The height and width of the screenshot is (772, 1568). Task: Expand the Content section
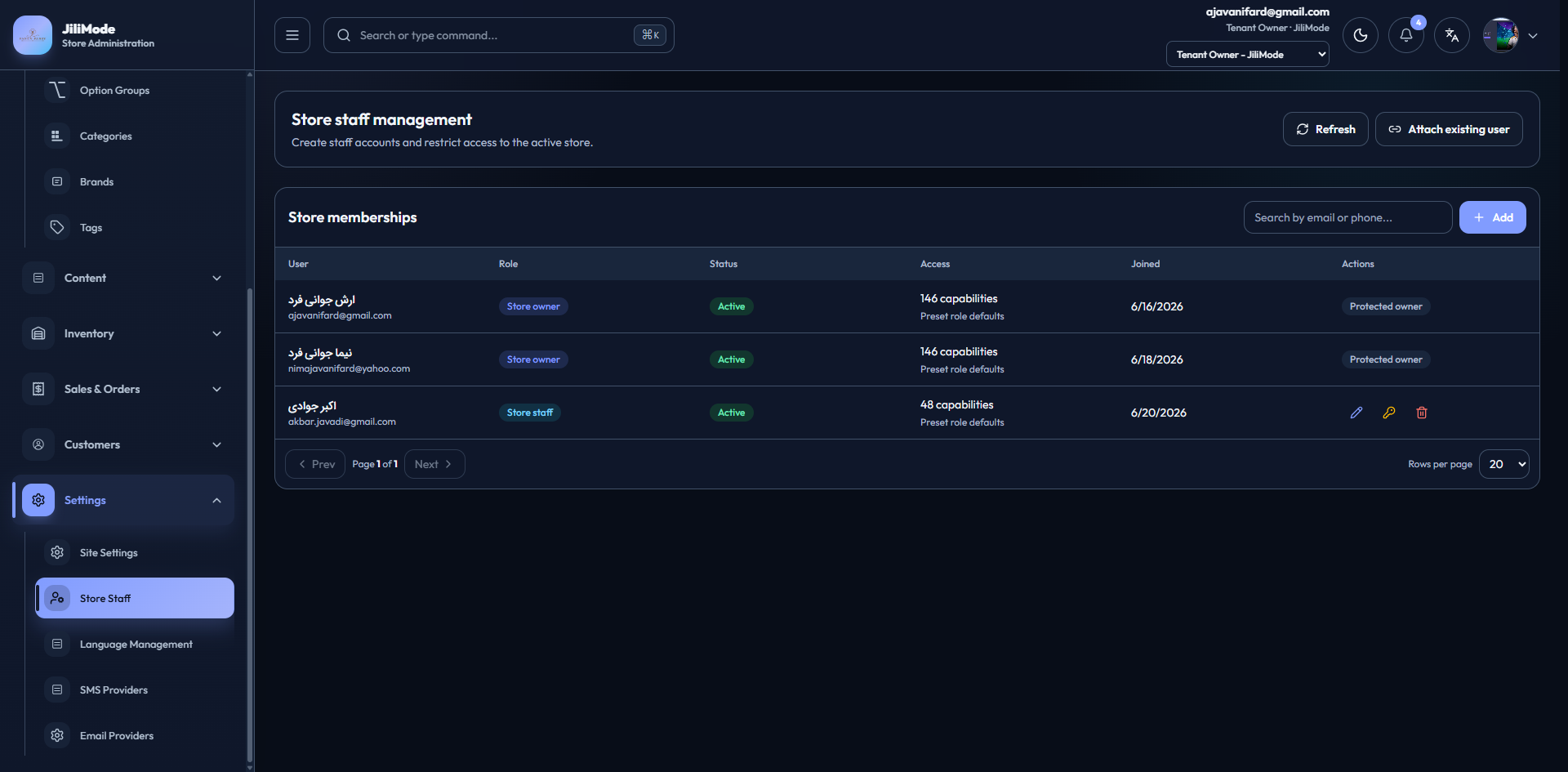point(123,278)
